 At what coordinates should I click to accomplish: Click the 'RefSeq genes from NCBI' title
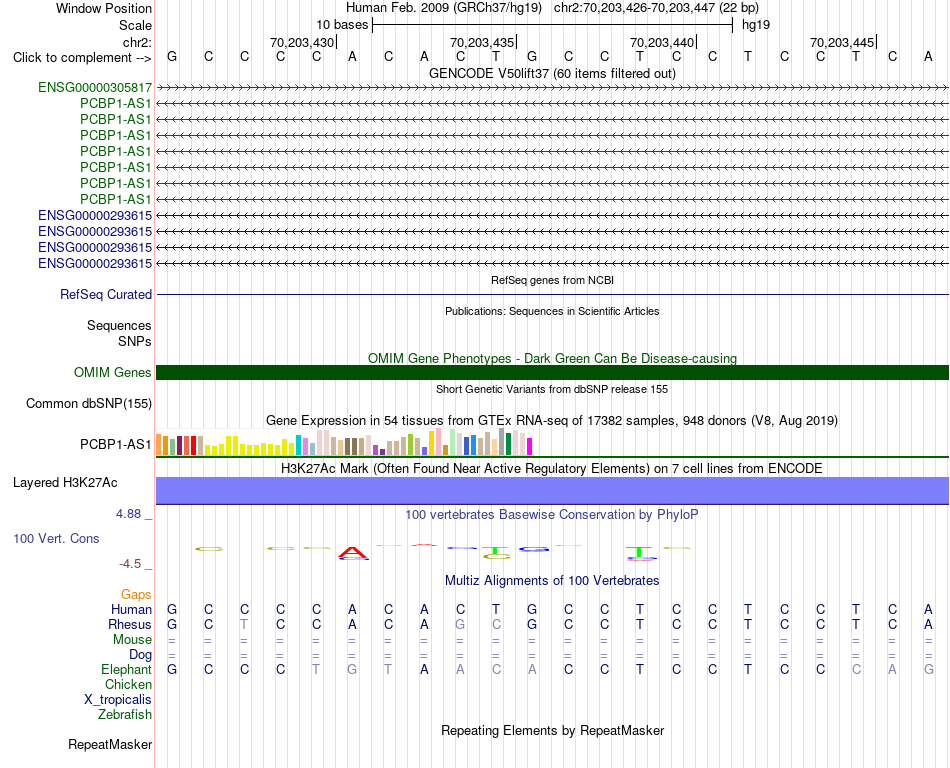tap(552, 280)
